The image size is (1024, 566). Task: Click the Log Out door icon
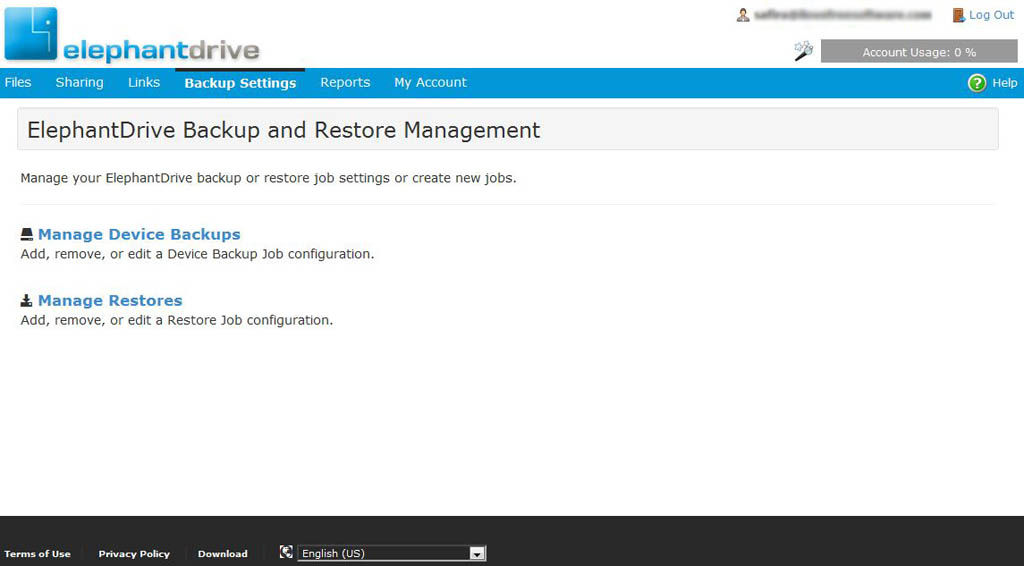pyautogui.click(x=958, y=15)
